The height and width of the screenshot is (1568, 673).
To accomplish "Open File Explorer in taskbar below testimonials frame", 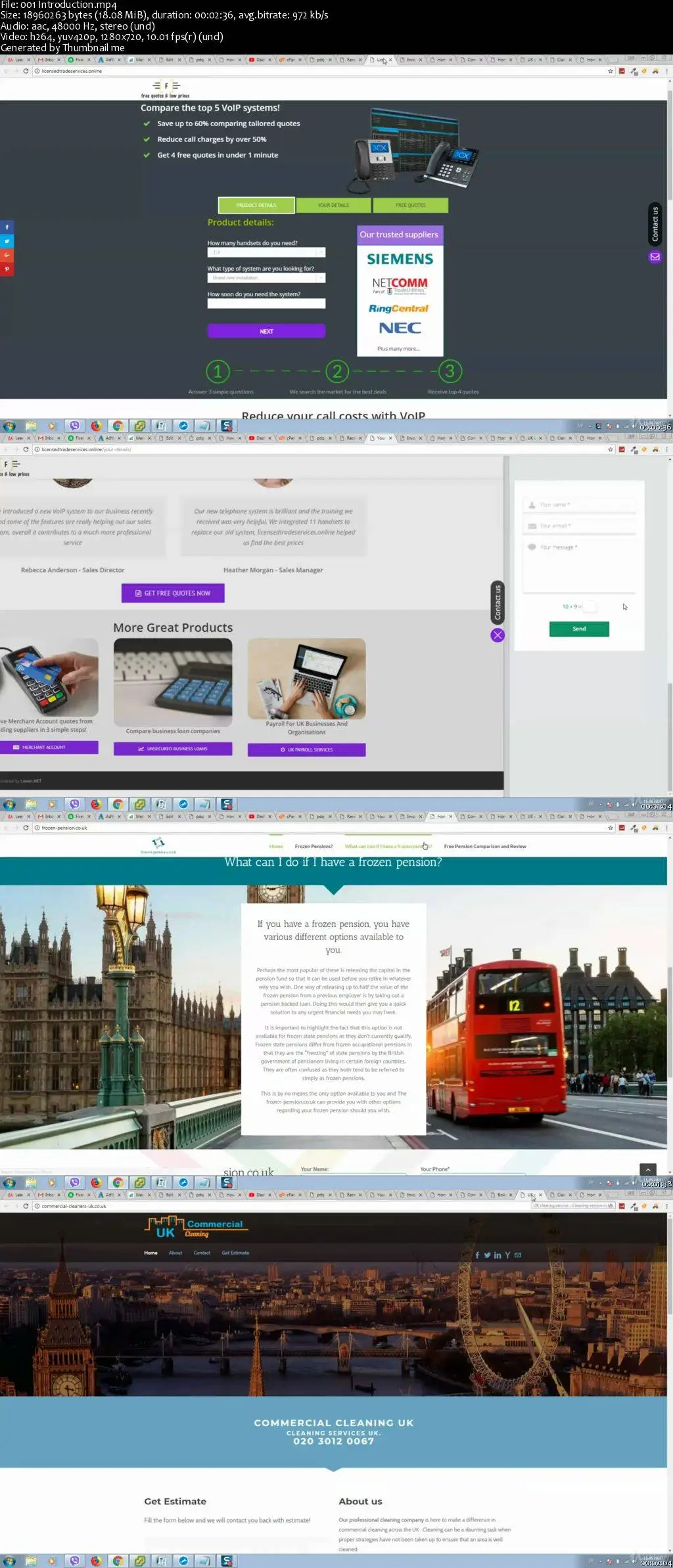I will pos(31,804).
